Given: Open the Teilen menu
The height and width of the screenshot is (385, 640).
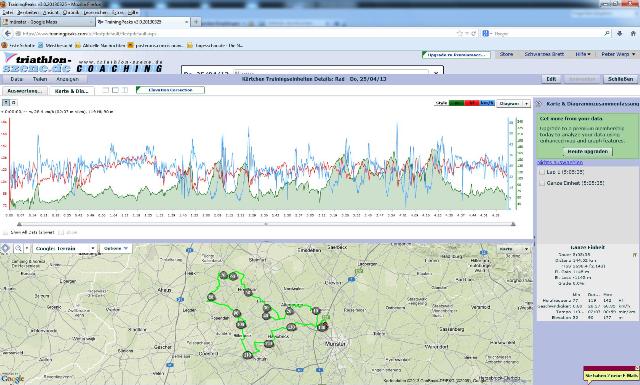Looking at the screenshot, I should coord(40,79).
